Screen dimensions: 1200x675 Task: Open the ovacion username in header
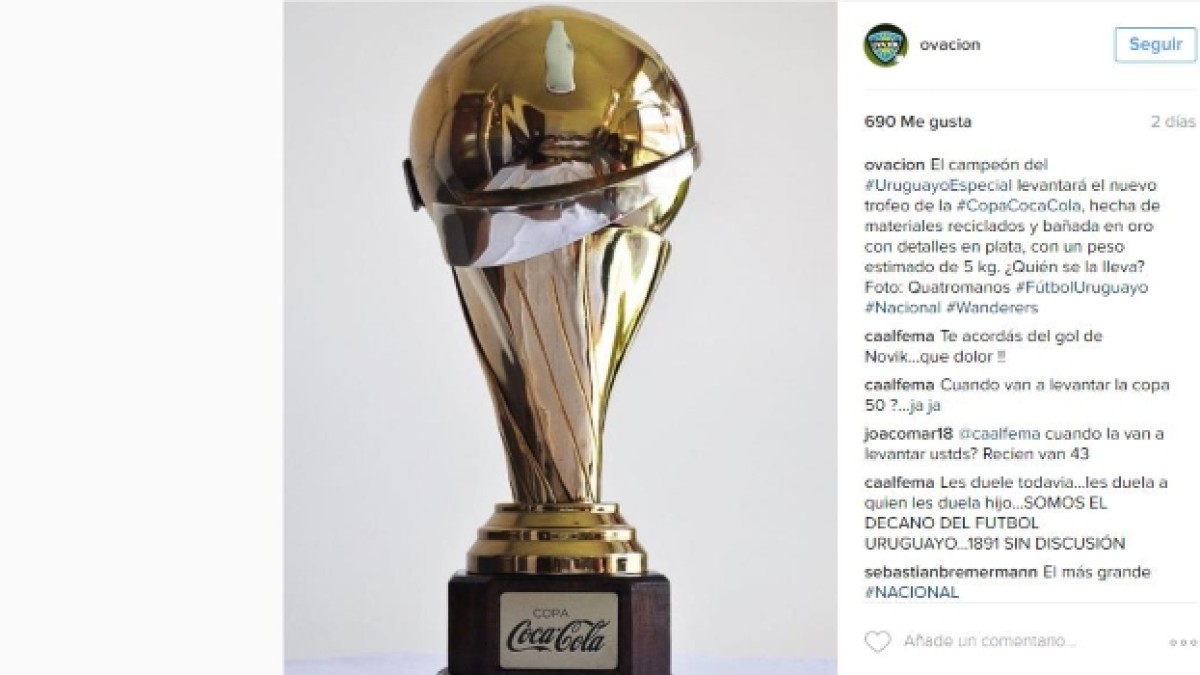click(x=950, y=44)
